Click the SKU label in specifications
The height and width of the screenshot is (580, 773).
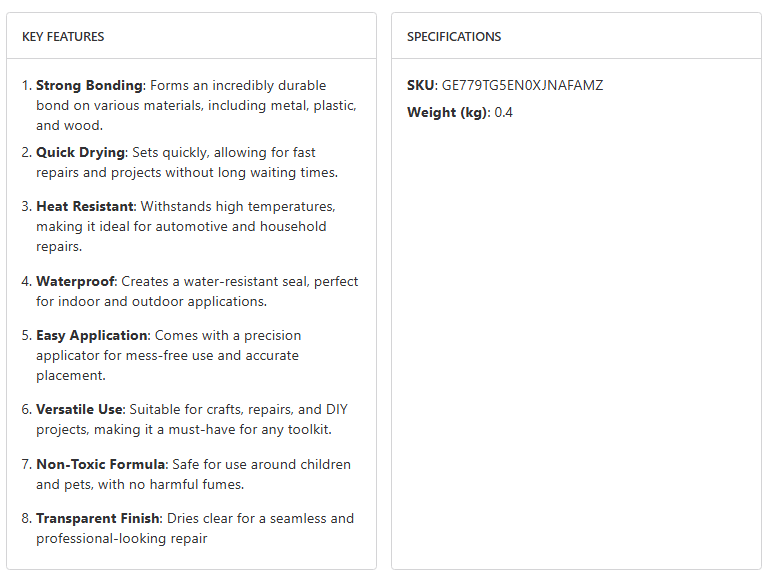coord(420,86)
